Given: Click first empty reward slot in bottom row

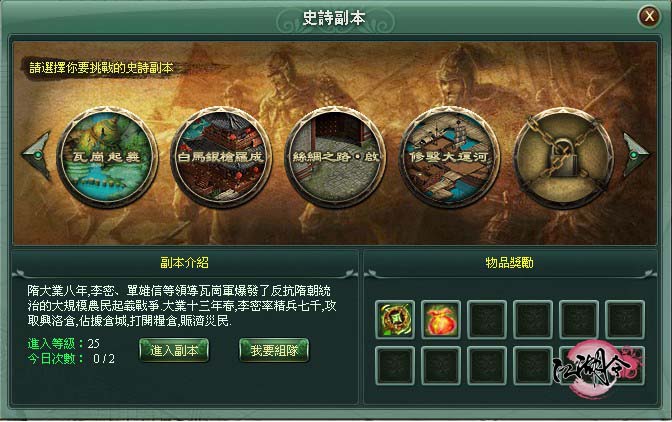Looking at the screenshot, I should [x=395, y=366].
